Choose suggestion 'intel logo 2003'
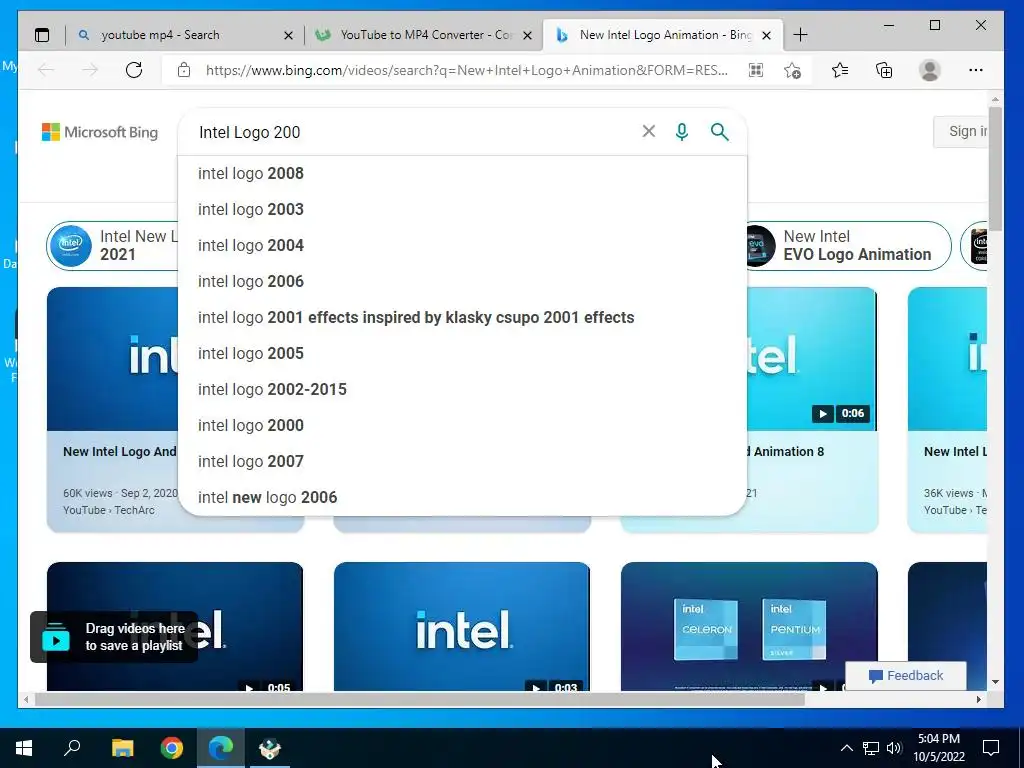Image resolution: width=1024 pixels, height=768 pixels. (462, 210)
